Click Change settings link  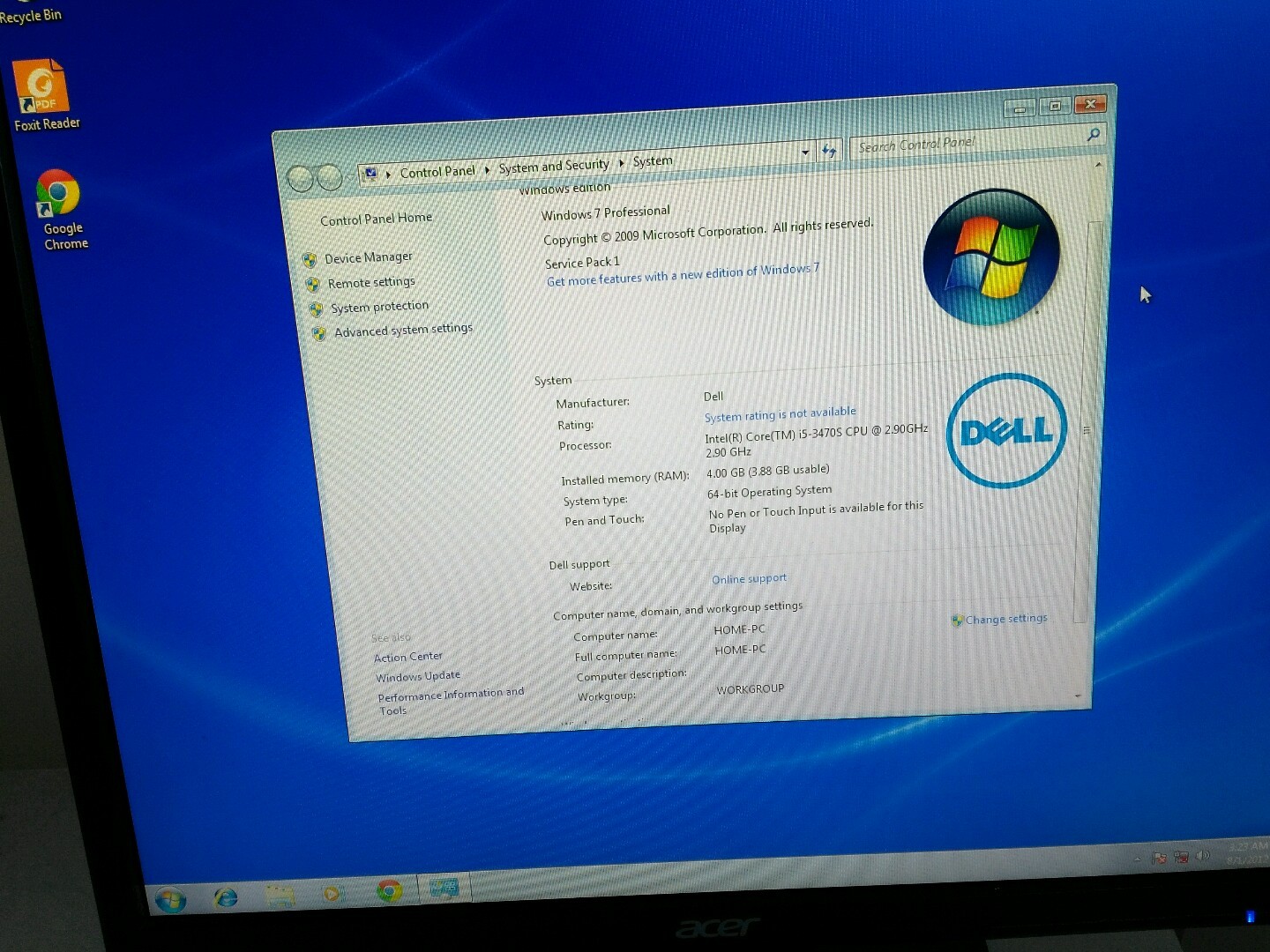[1006, 619]
